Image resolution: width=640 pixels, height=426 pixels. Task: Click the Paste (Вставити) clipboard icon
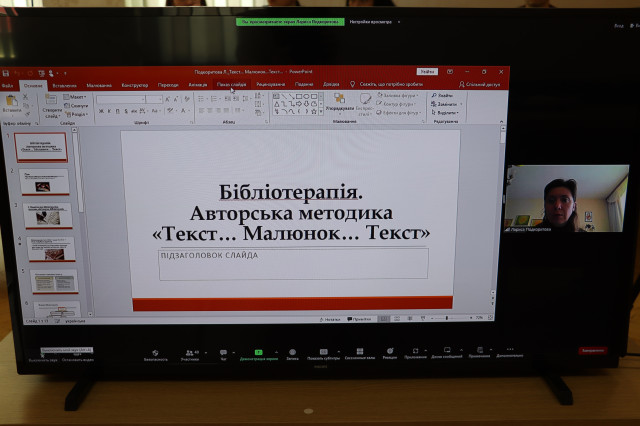11,100
